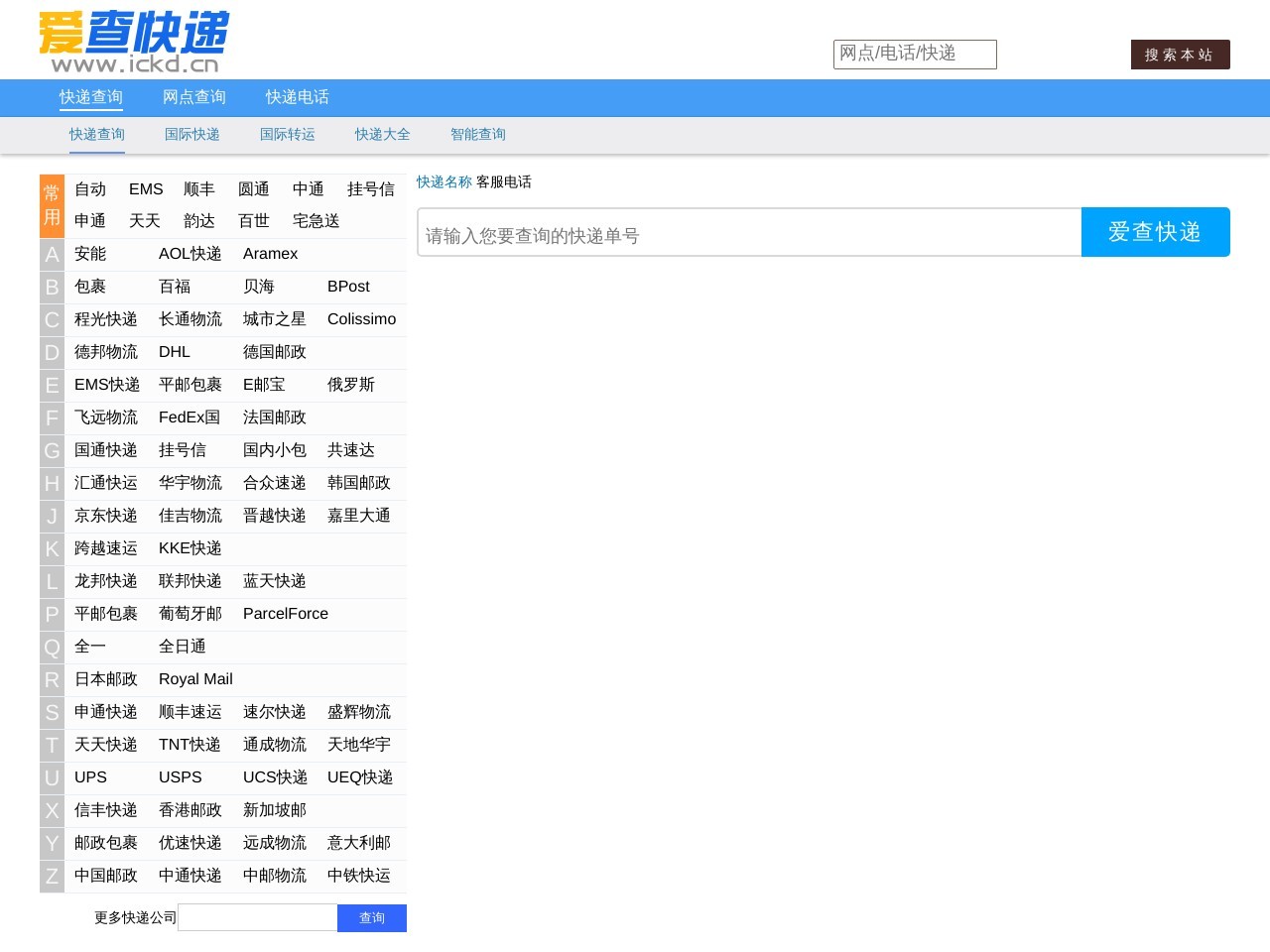
Task: Open the 顺丰 express company page
Action: [198, 188]
